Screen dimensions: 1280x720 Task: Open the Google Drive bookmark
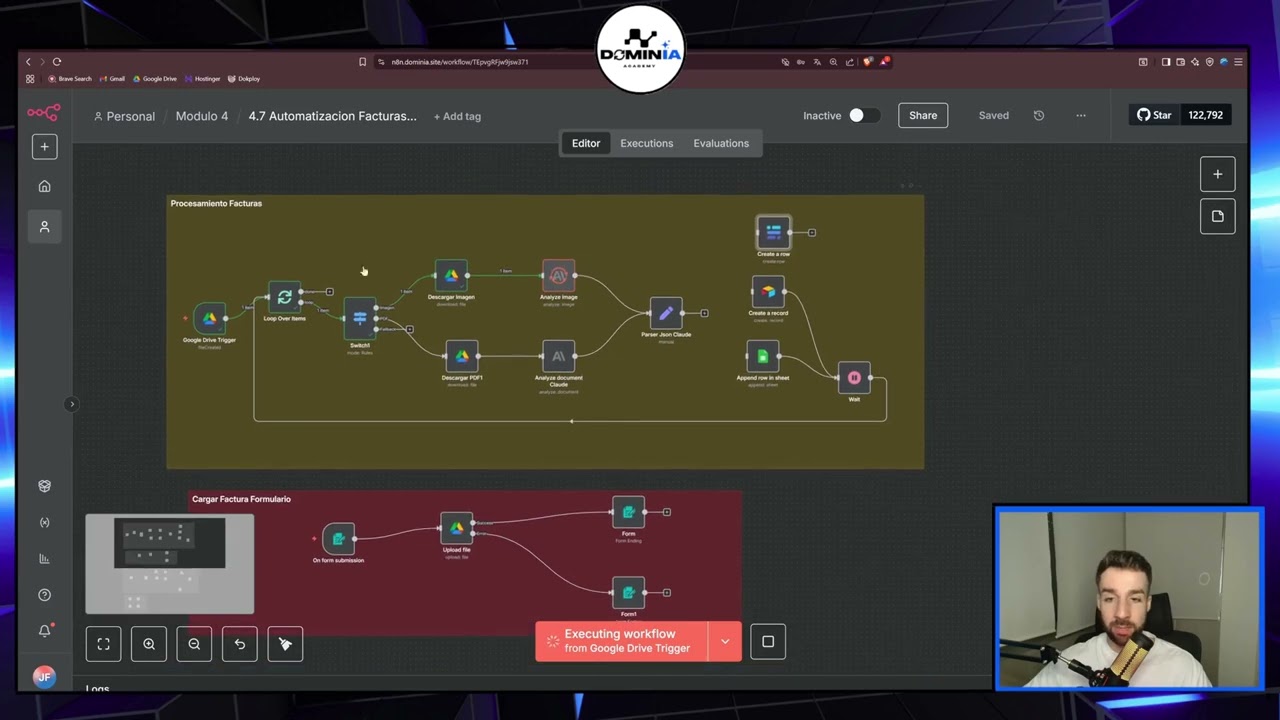coord(154,79)
